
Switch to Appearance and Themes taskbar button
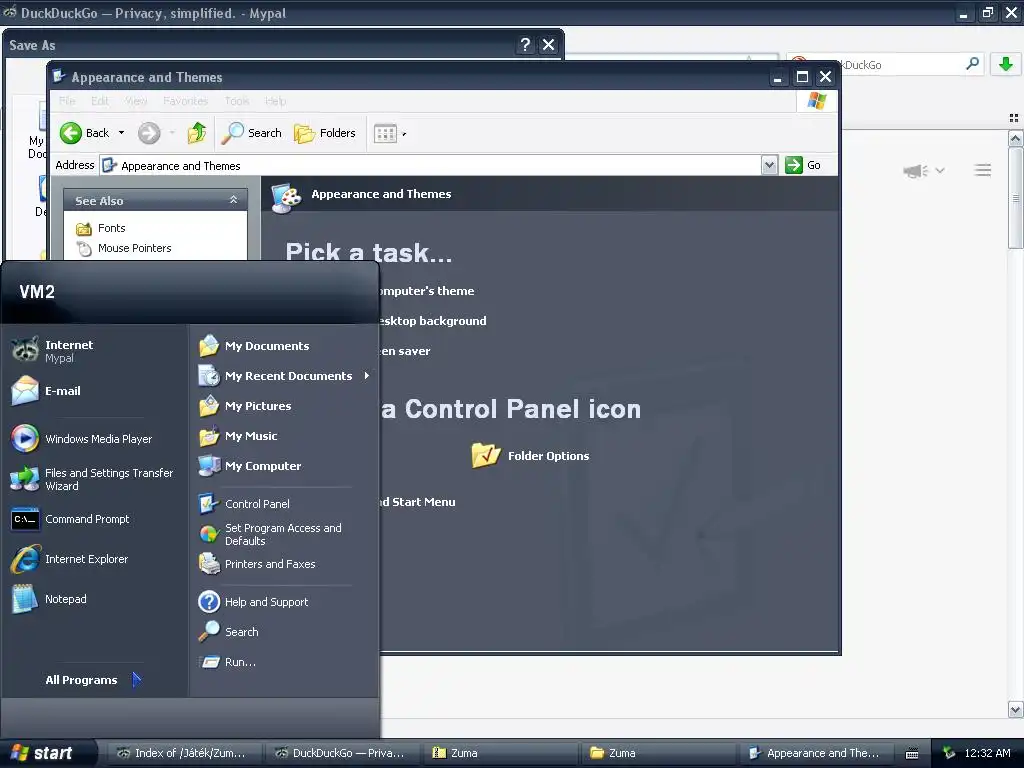coord(816,753)
